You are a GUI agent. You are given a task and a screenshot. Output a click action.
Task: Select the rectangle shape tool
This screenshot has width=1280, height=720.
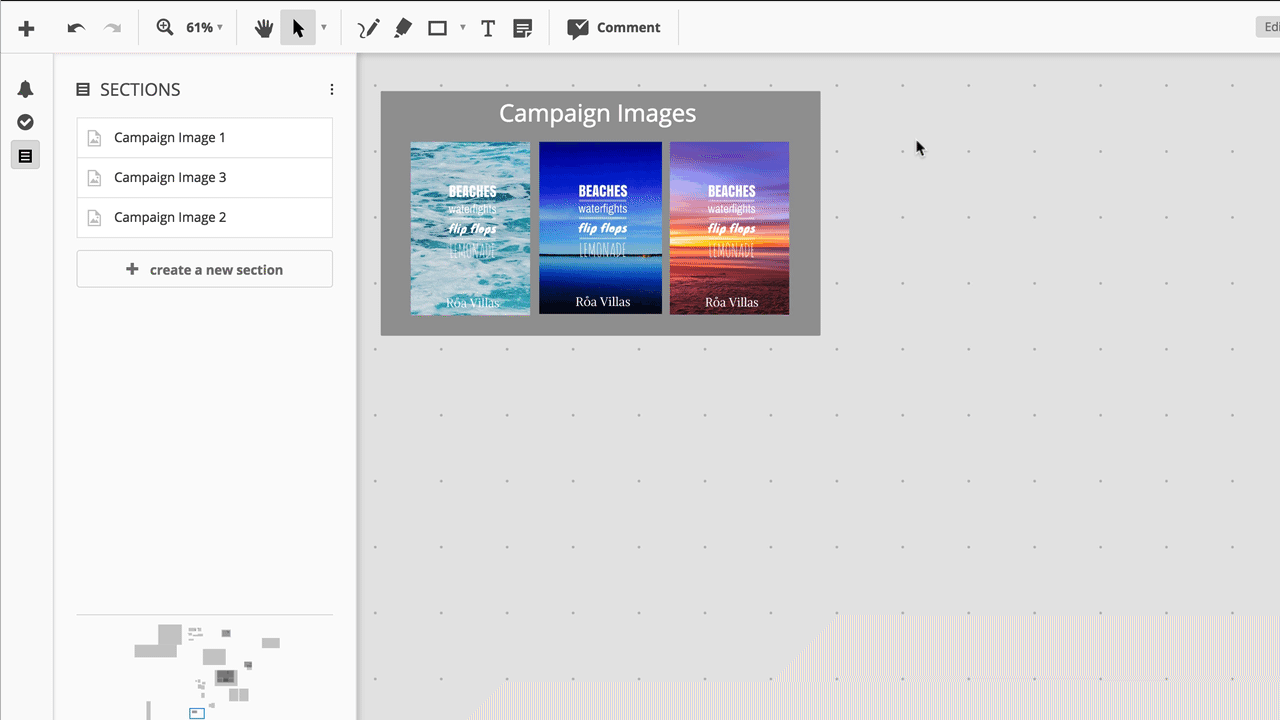pos(437,27)
